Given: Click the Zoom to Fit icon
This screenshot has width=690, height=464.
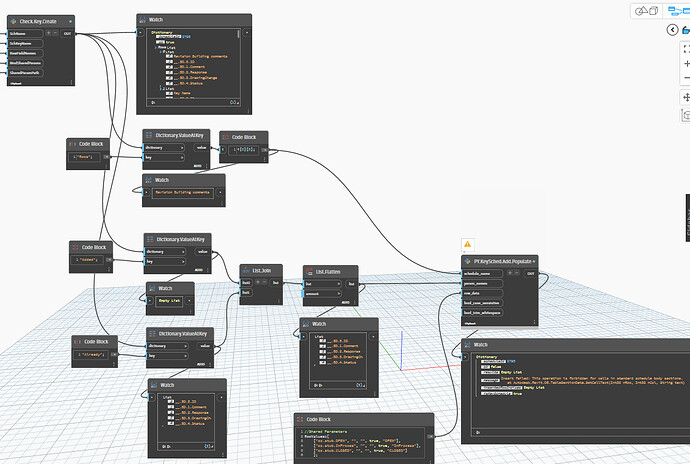Looking at the screenshot, I should [686, 47].
